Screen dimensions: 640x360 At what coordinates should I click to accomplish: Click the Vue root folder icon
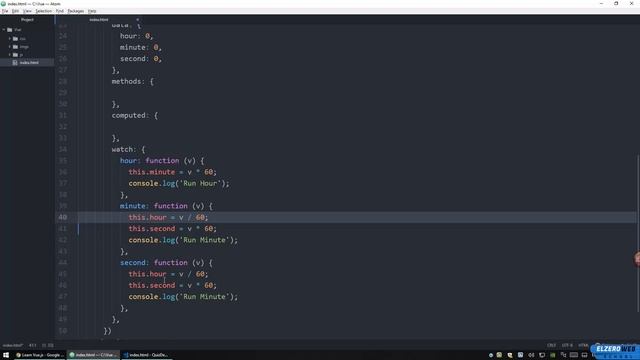[x=10, y=30]
